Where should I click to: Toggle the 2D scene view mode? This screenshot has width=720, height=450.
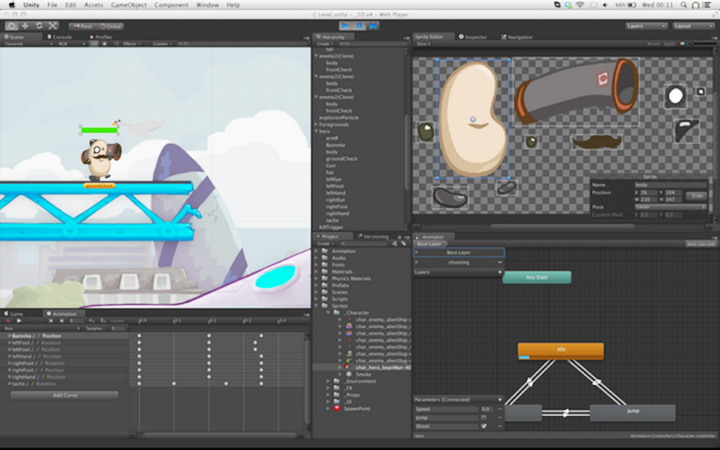[94, 44]
